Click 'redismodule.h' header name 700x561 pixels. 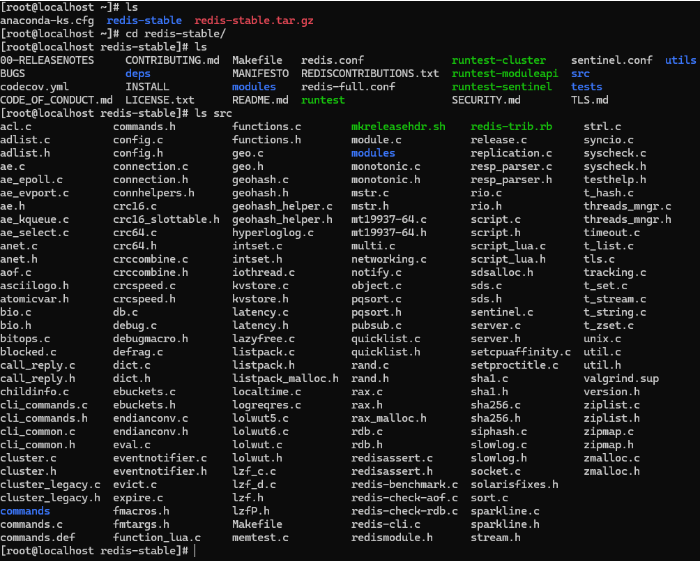pyautogui.click(x=392, y=538)
